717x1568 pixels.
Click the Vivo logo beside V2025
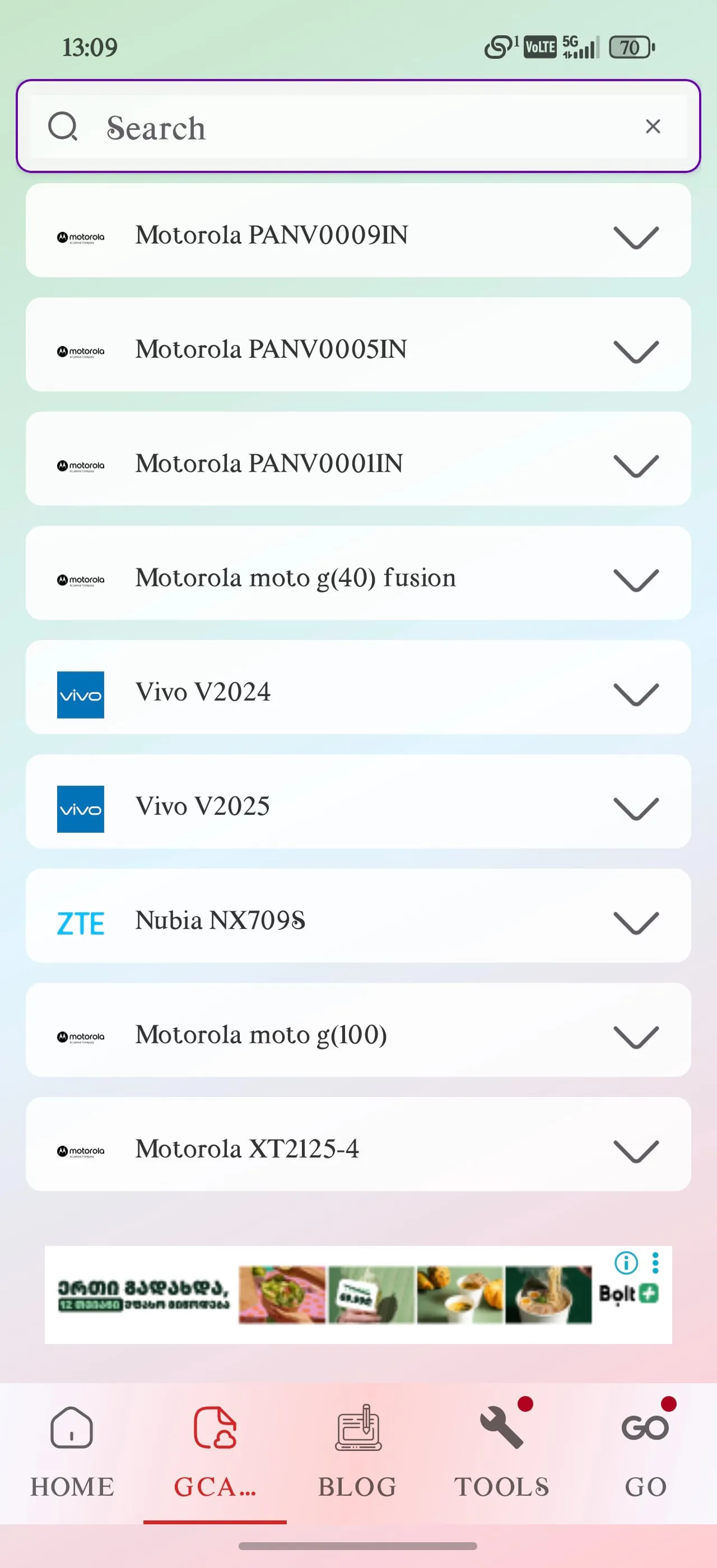[x=80, y=808]
